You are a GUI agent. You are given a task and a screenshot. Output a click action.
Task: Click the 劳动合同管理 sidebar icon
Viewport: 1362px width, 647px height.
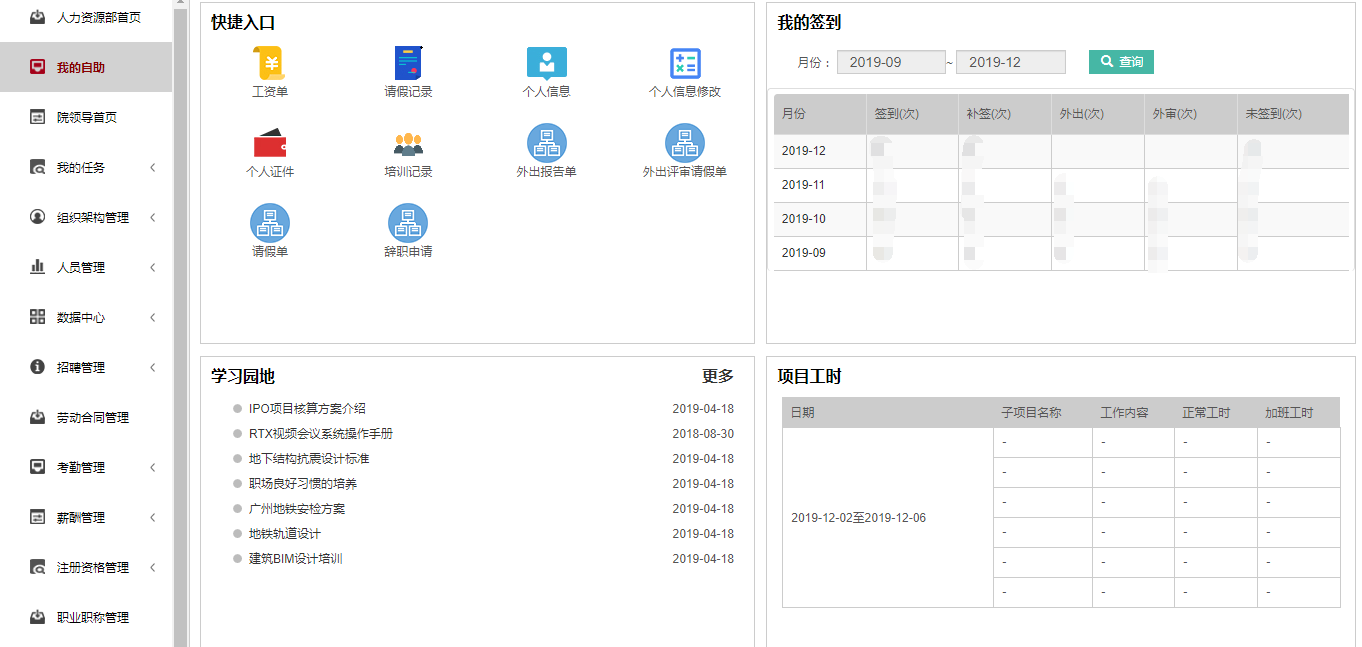[38, 417]
